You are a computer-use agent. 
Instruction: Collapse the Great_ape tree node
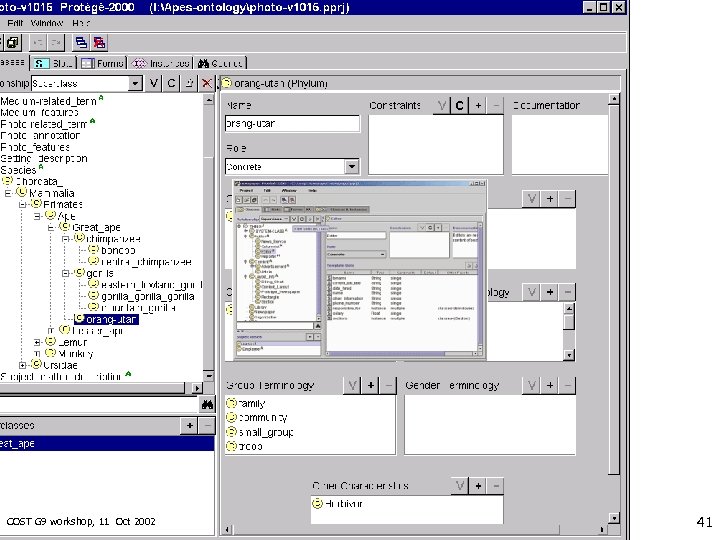51,228
